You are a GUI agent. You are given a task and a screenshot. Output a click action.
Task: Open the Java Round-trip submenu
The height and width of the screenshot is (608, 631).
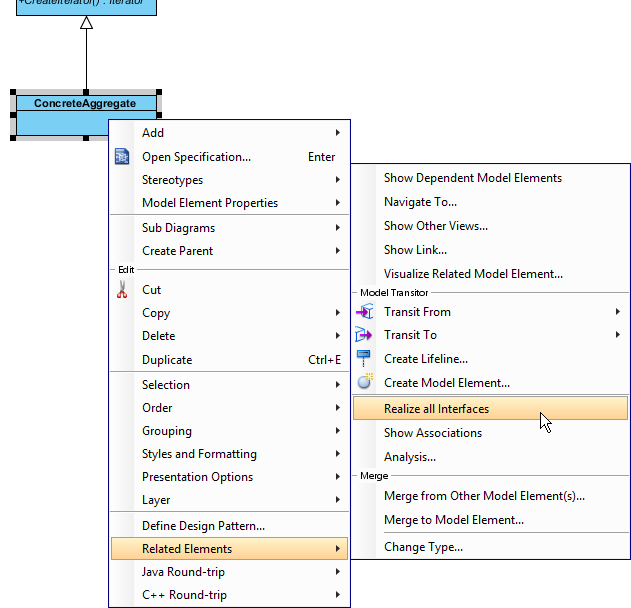coord(229,571)
